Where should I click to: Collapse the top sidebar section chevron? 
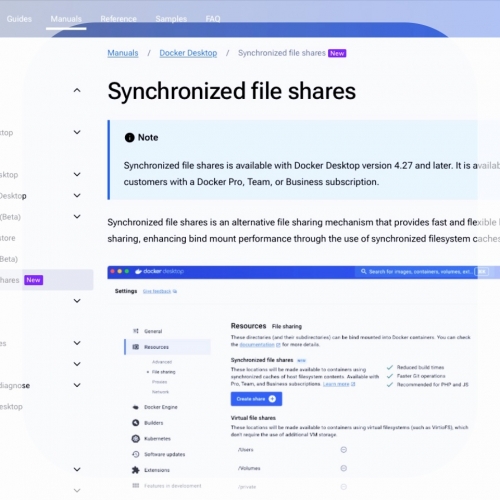point(77,90)
